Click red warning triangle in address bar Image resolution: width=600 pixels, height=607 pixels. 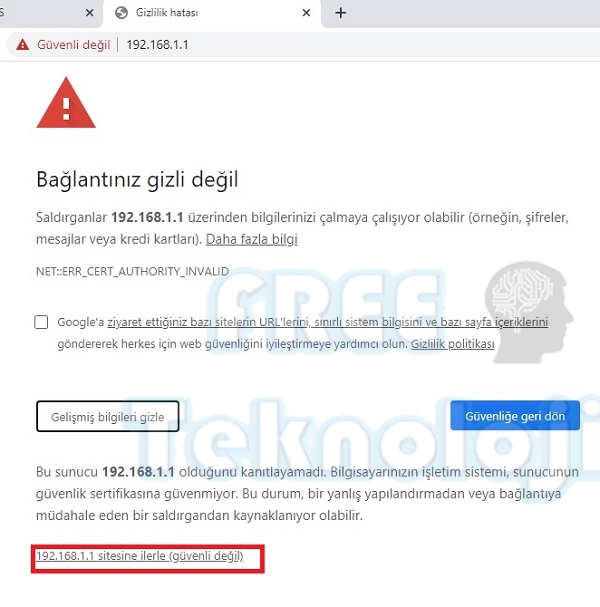click(x=22, y=45)
